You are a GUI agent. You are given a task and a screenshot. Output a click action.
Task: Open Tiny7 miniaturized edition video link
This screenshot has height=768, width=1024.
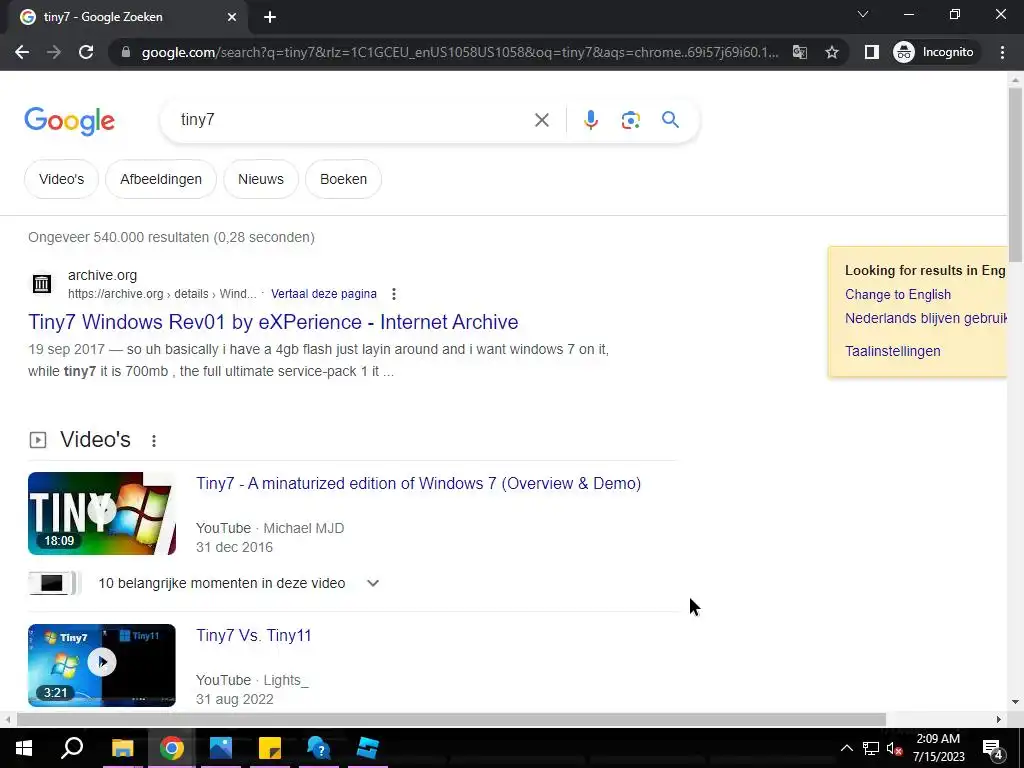[x=419, y=483]
